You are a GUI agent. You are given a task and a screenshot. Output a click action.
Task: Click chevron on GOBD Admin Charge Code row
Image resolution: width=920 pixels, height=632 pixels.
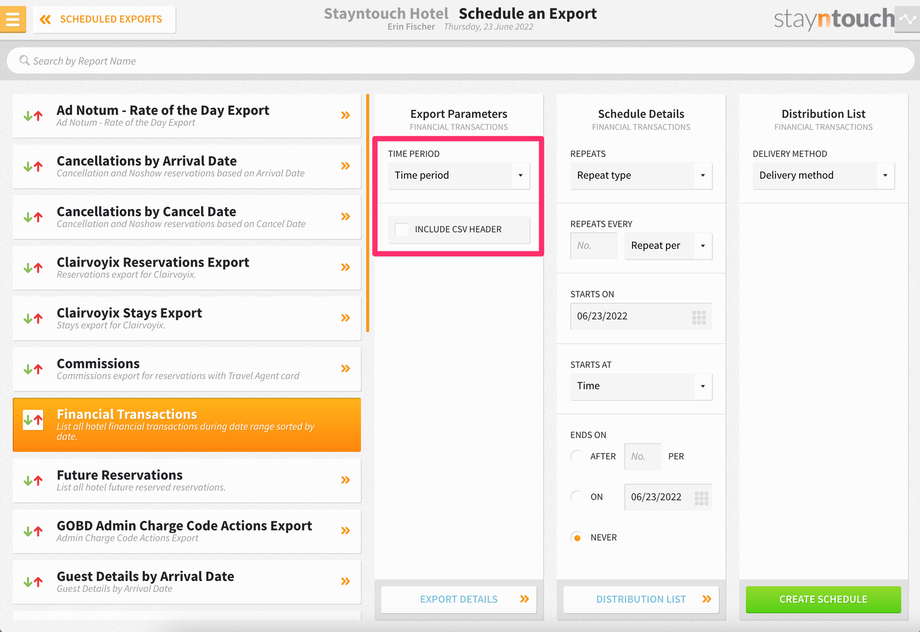coord(346,530)
